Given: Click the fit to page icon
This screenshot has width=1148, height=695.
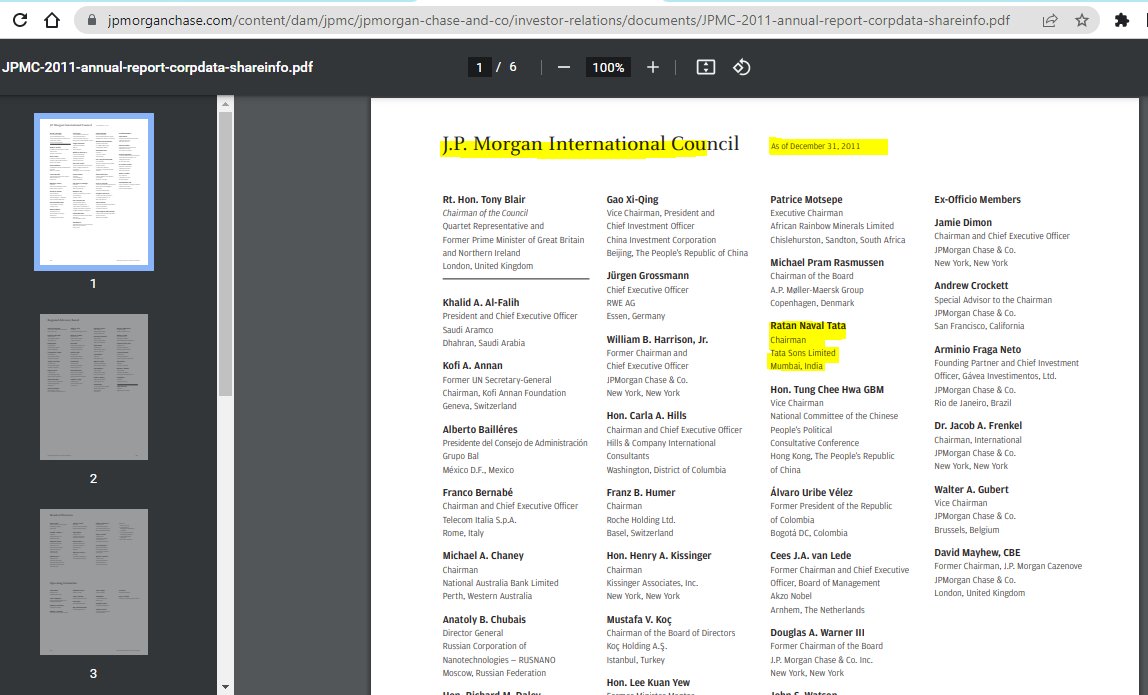Looking at the screenshot, I should coord(706,67).
